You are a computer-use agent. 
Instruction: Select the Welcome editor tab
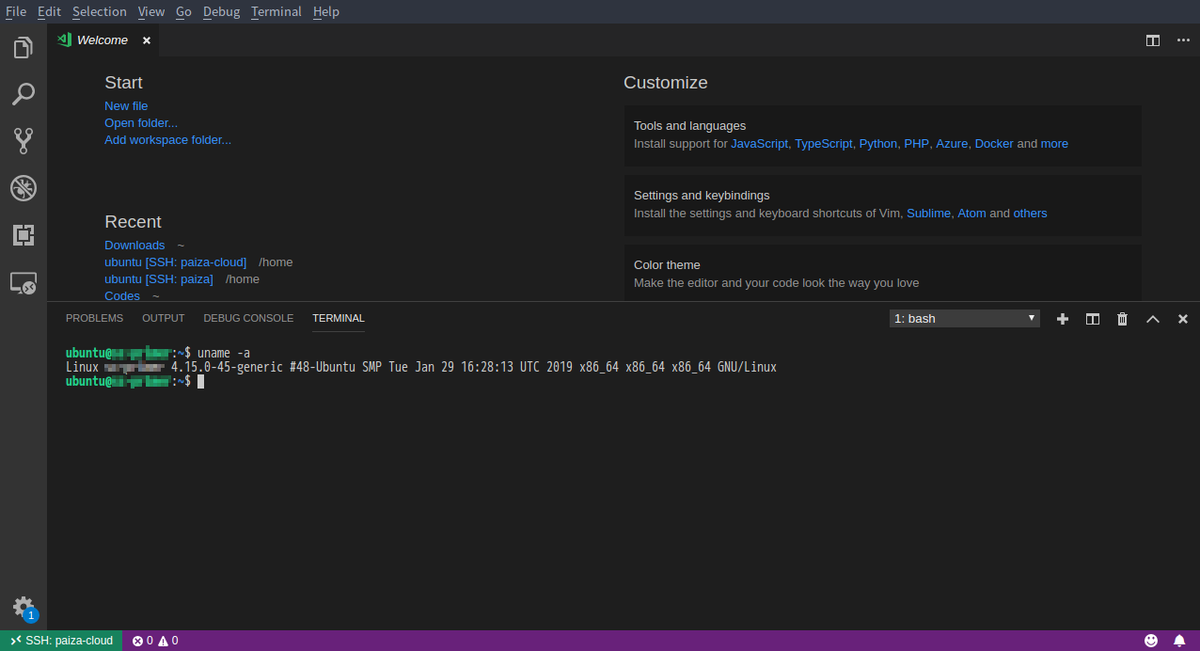pyautogui.click(x=103, y=41)
